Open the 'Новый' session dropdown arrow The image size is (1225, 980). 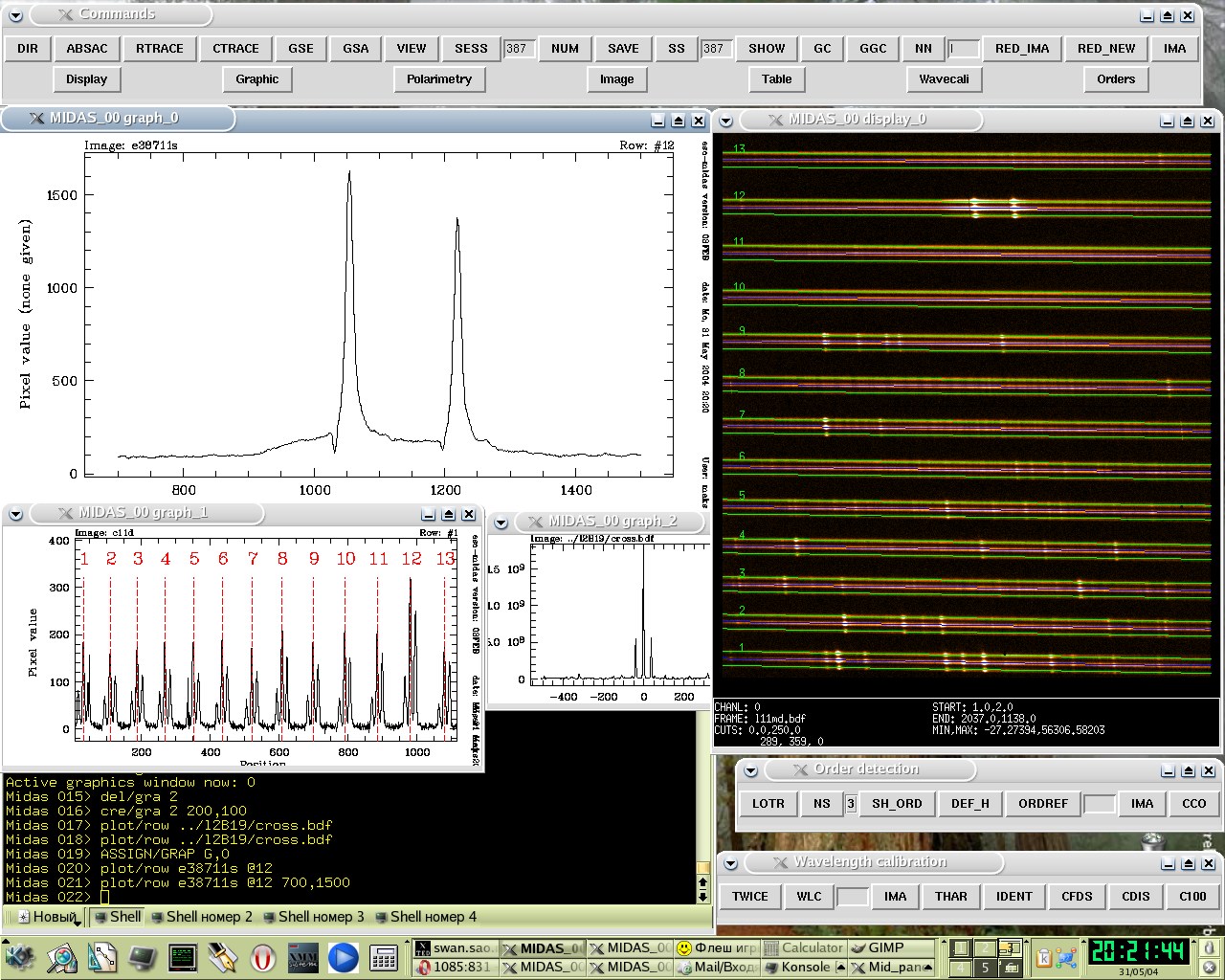pyautogui.click(x=78, y=924)
